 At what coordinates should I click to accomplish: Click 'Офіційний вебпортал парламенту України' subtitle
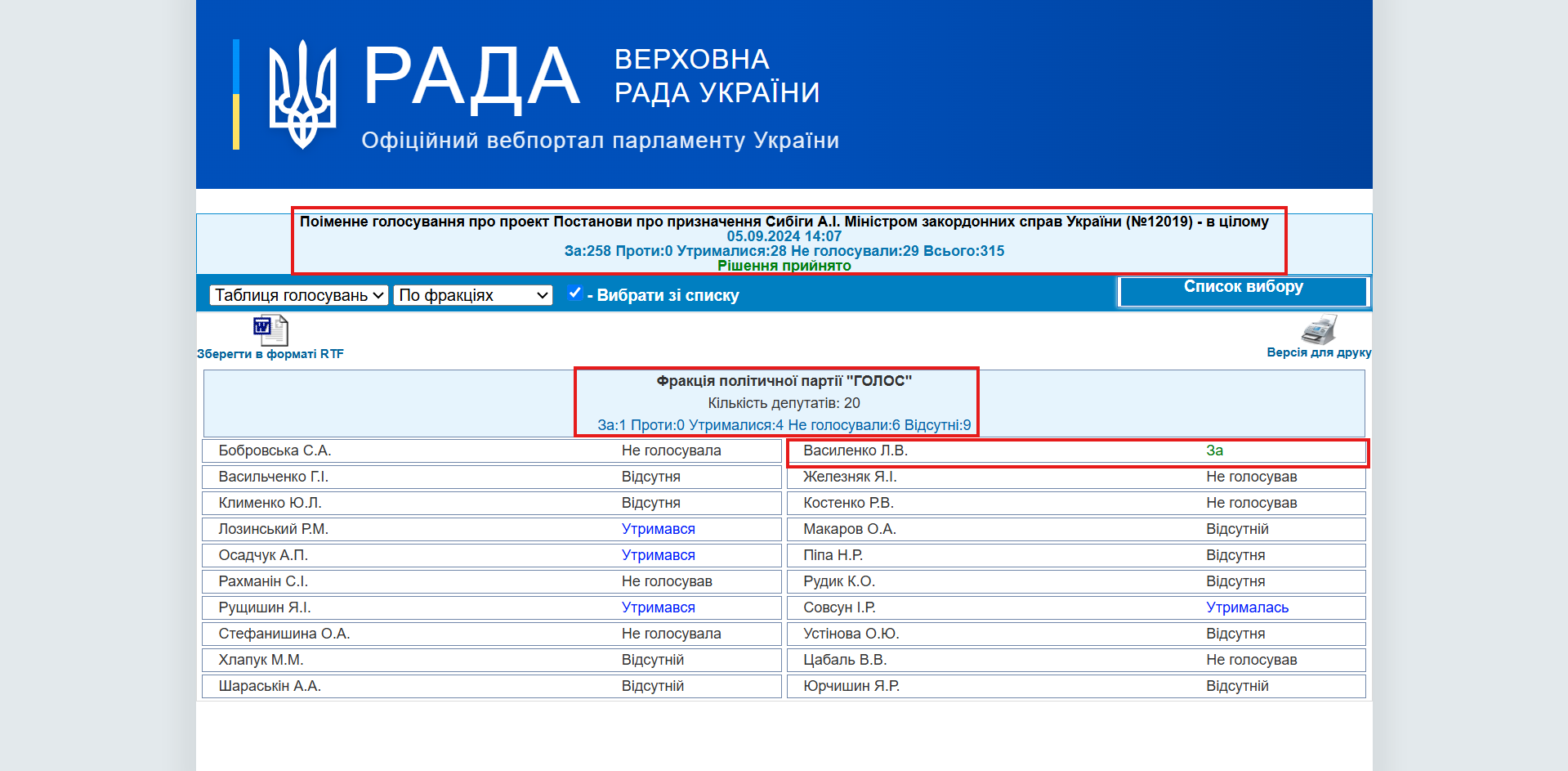[x=601, y=141]
